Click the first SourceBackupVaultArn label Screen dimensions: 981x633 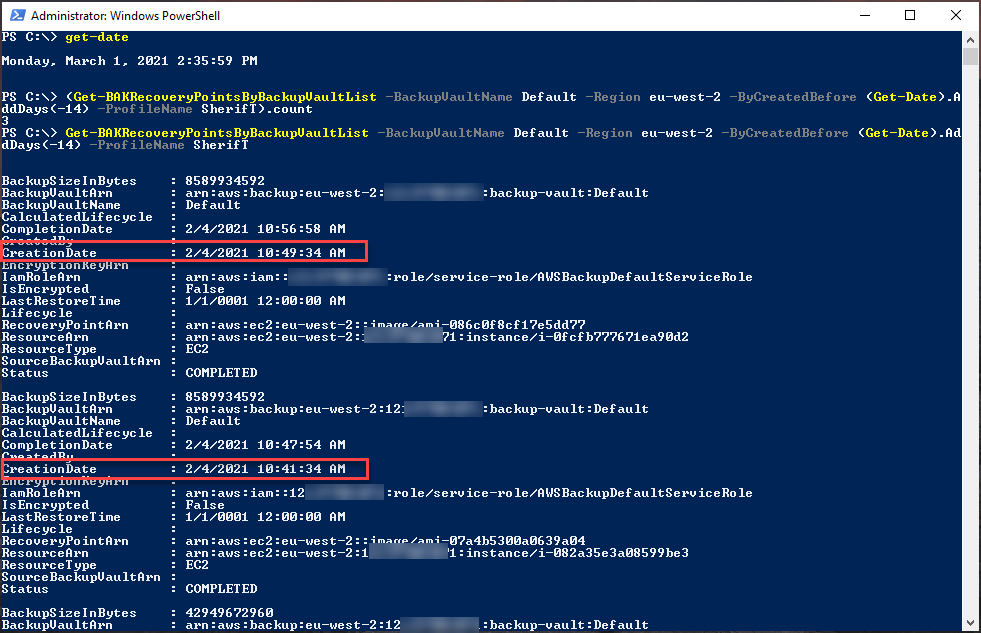coord(81,361)
